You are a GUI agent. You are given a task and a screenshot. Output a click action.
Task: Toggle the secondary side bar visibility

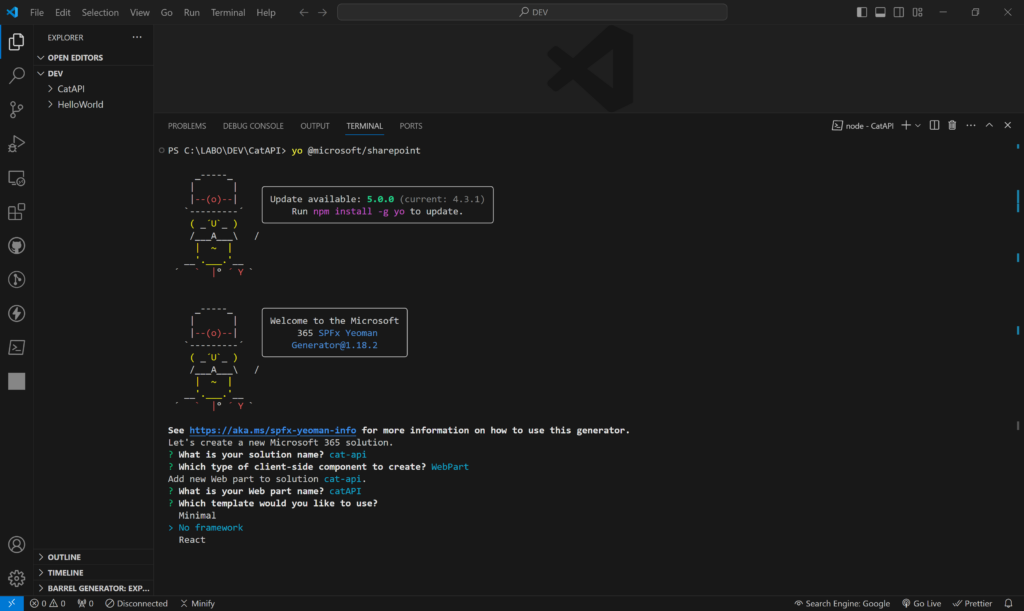(899, 12)
